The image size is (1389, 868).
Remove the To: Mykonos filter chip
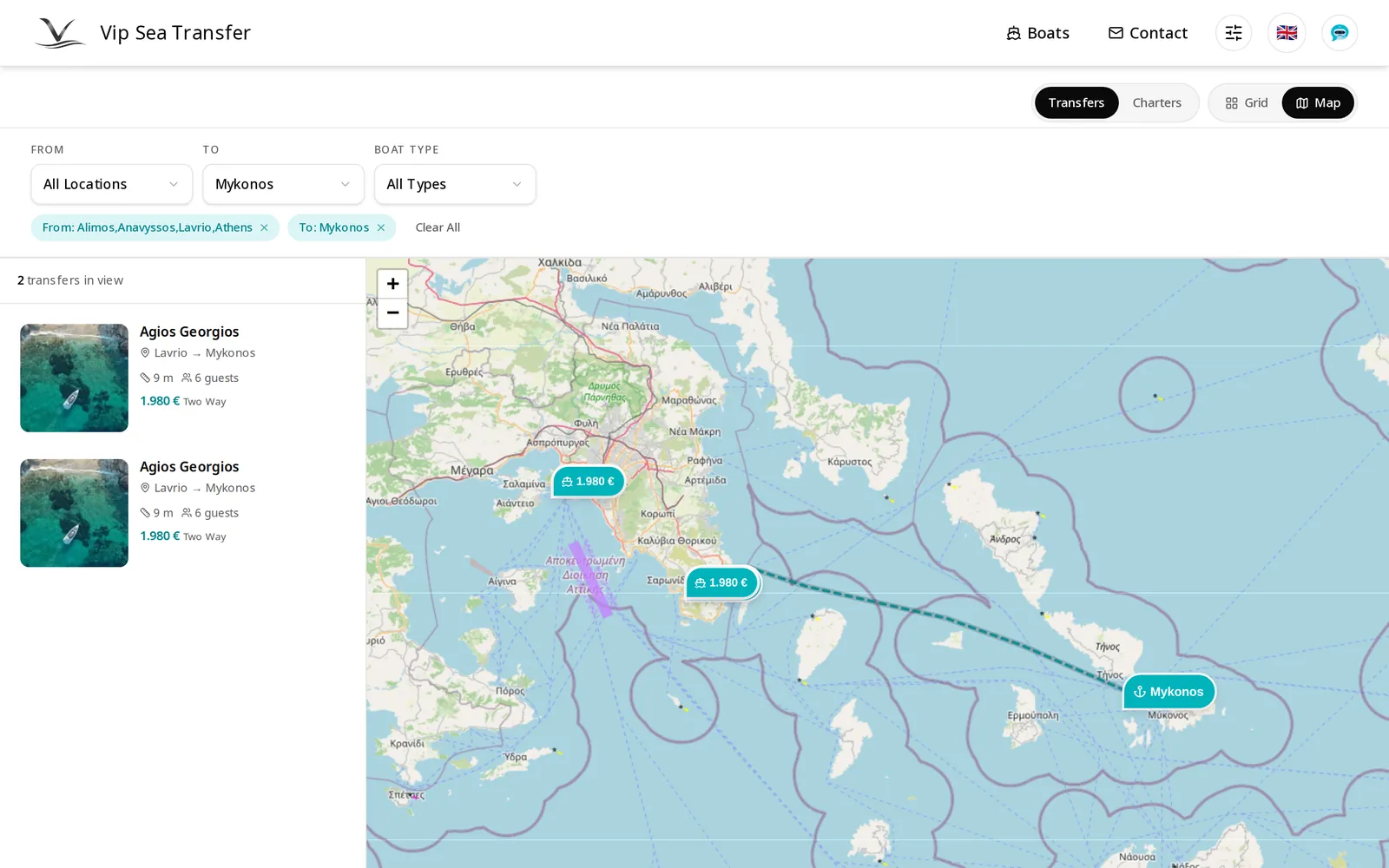pos(380,227)
